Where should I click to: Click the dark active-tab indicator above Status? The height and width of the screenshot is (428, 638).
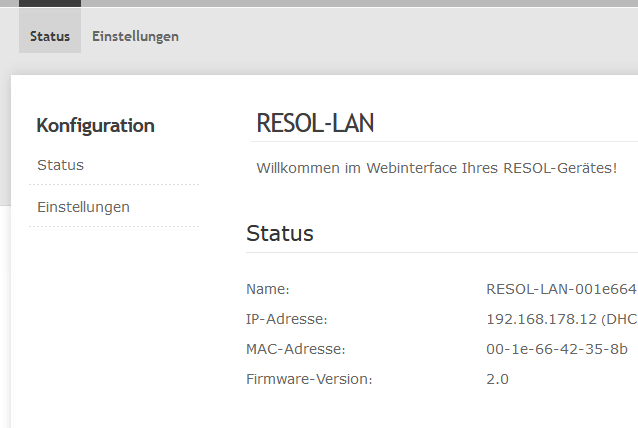pos(50,3)
